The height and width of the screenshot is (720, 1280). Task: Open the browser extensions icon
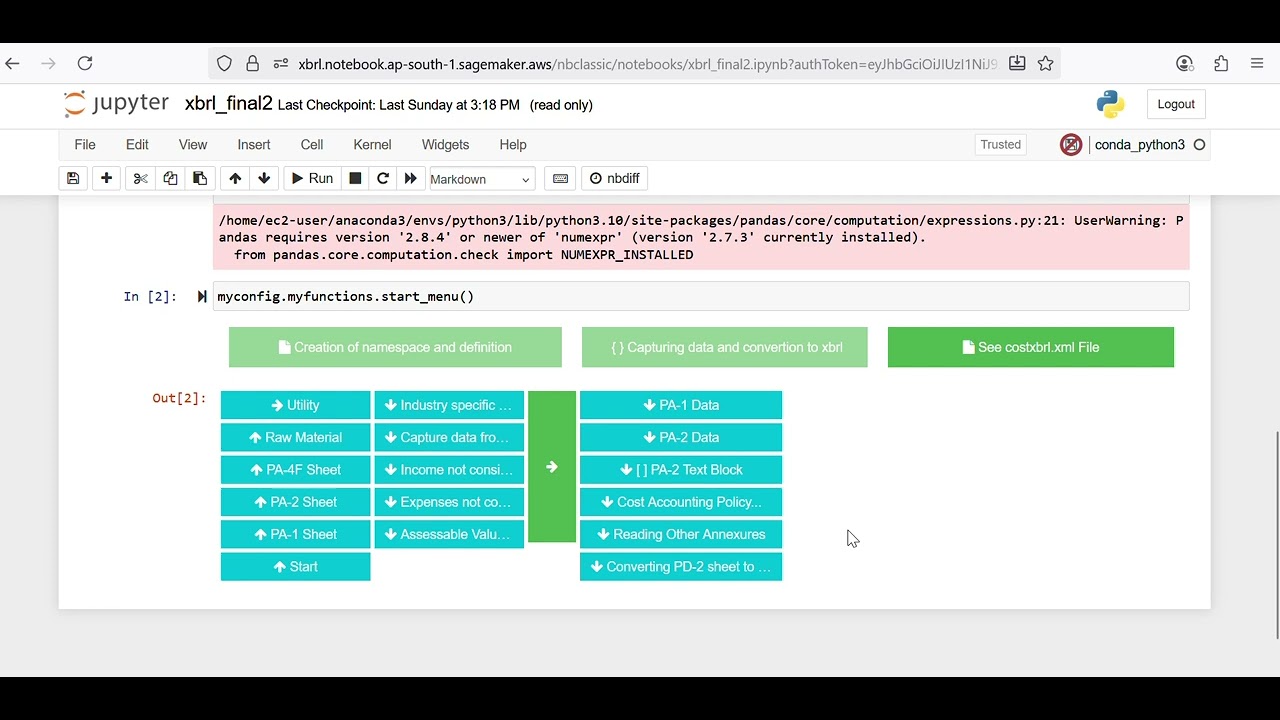(1221, 63)
